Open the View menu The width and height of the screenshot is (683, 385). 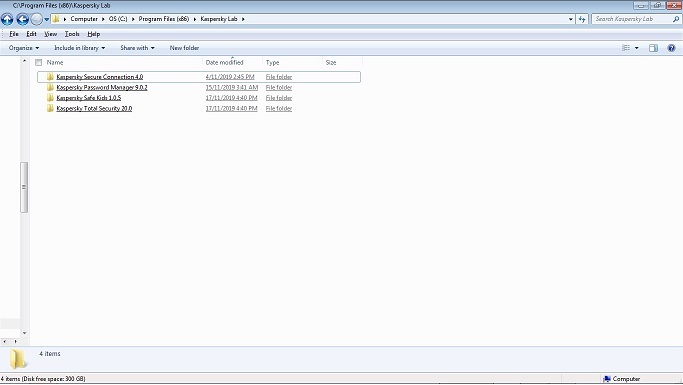(51, 34)
